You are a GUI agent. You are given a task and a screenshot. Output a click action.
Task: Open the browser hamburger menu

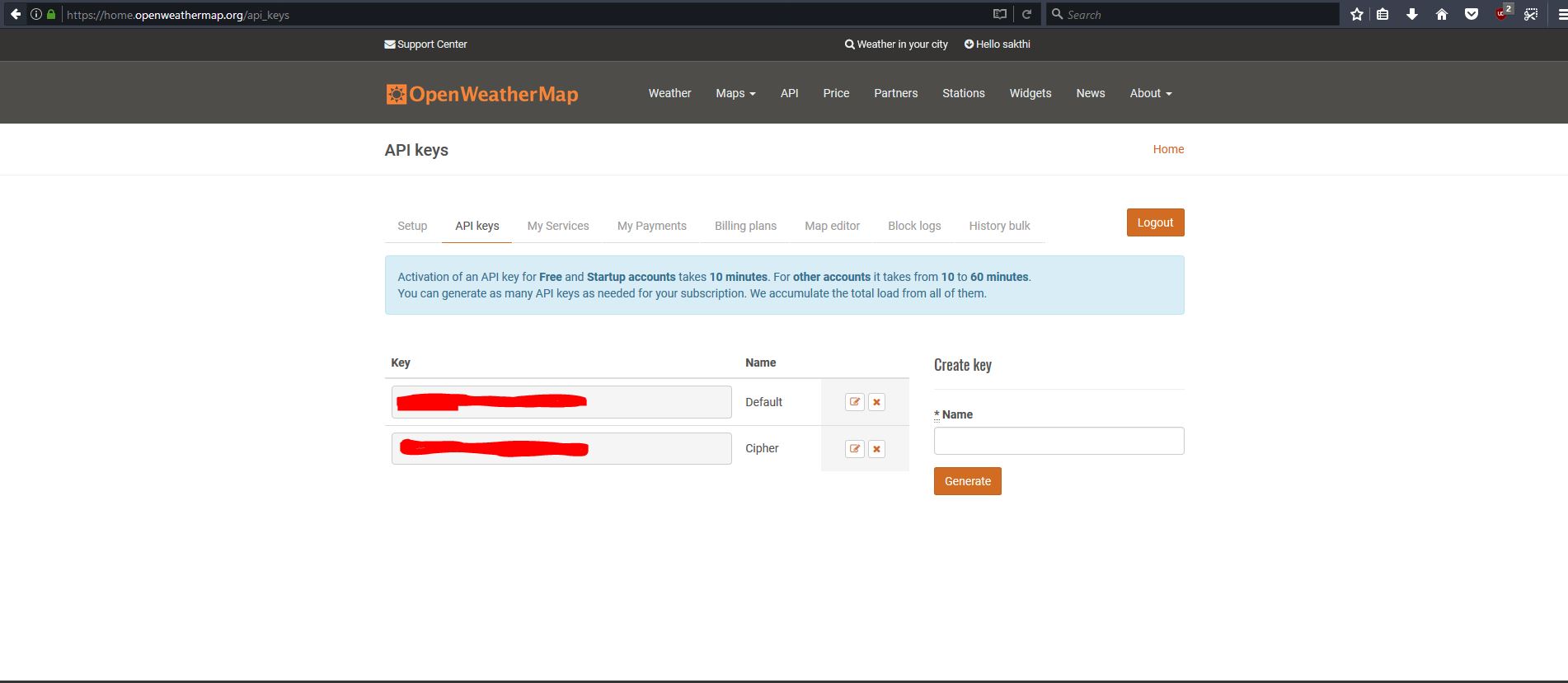pyautogui.click(x=1561, y=14)
